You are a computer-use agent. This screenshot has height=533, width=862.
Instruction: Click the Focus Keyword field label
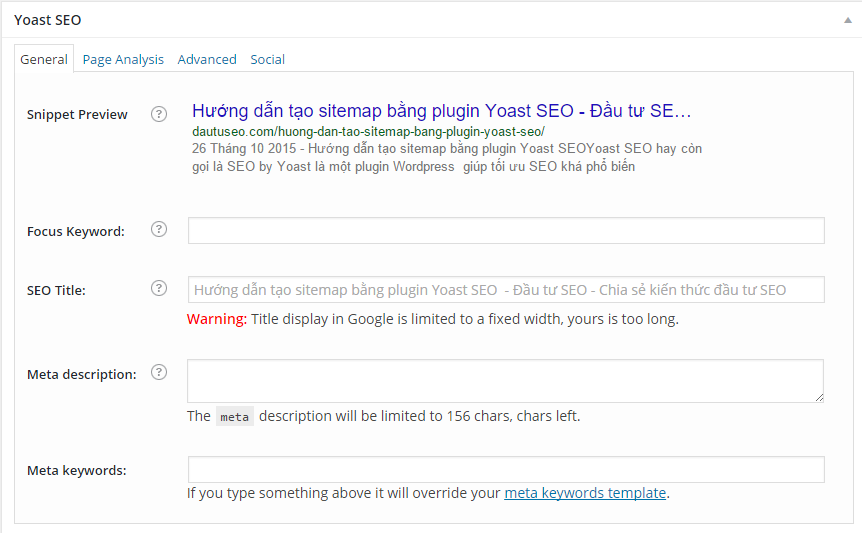coord(76,231)
